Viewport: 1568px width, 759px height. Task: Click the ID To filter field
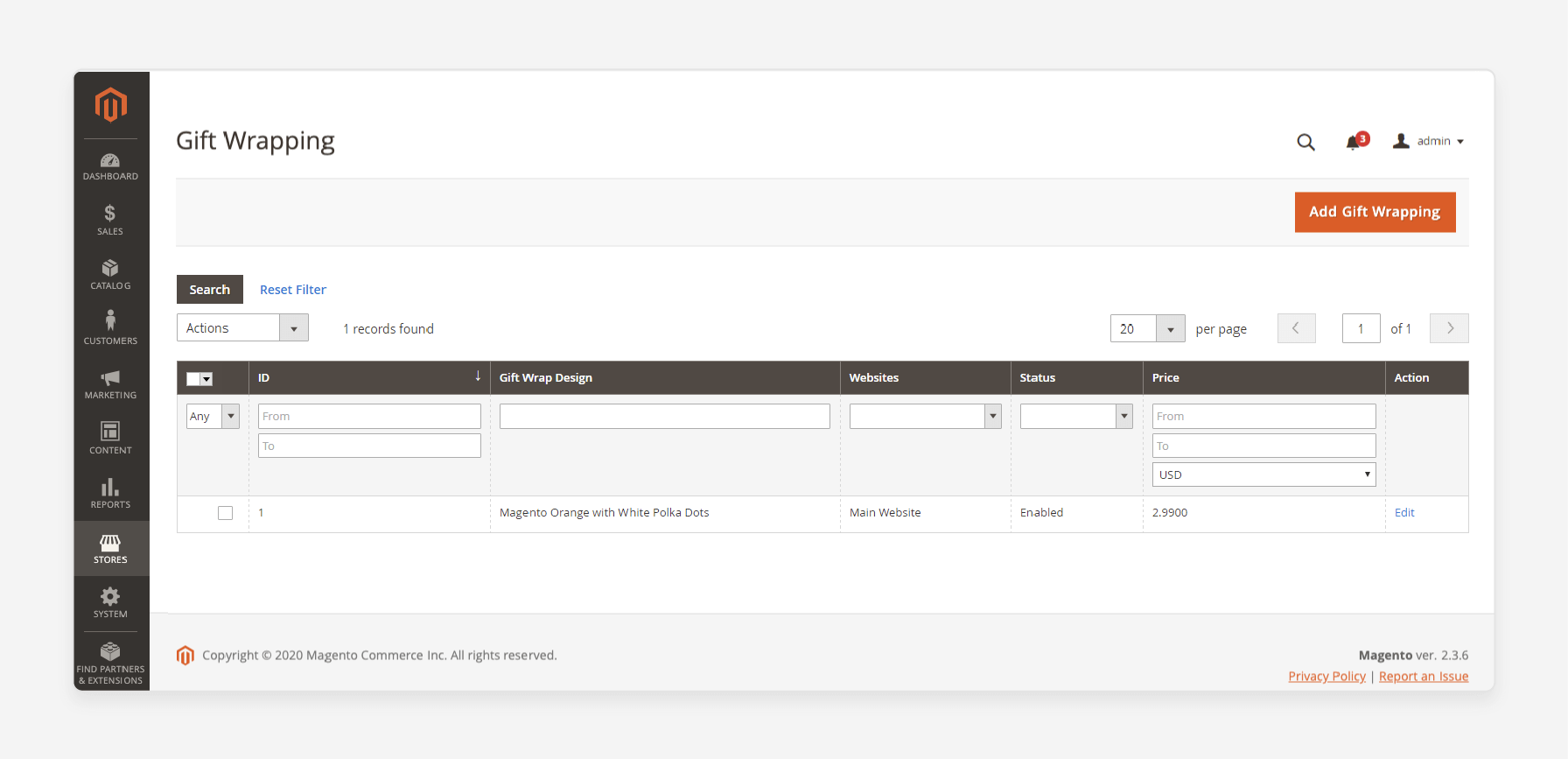[369, 446]
